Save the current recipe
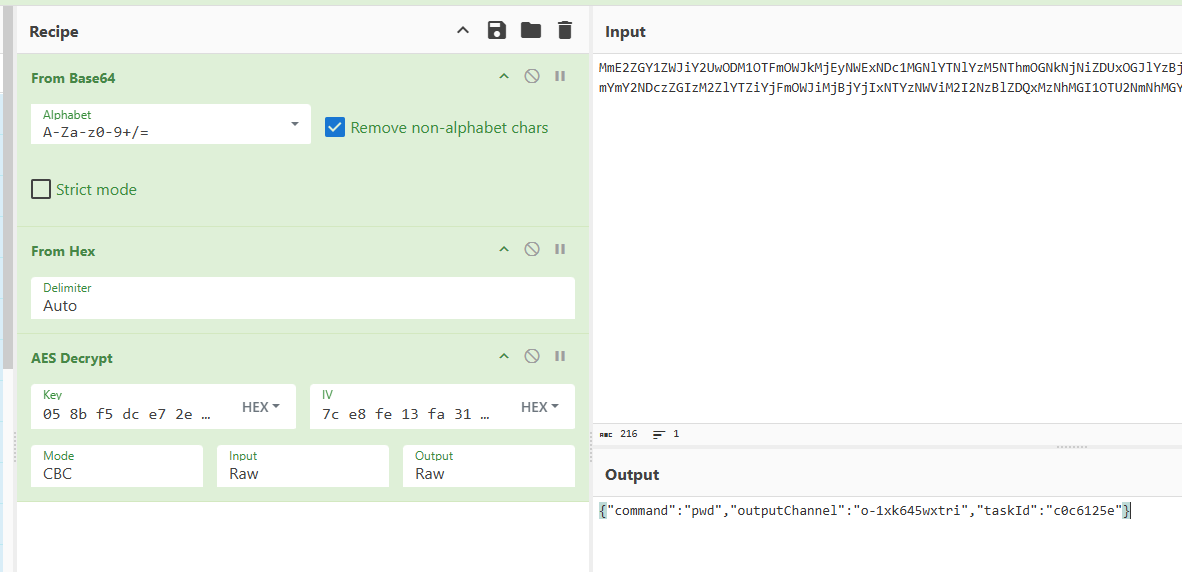 coord(497,31)
